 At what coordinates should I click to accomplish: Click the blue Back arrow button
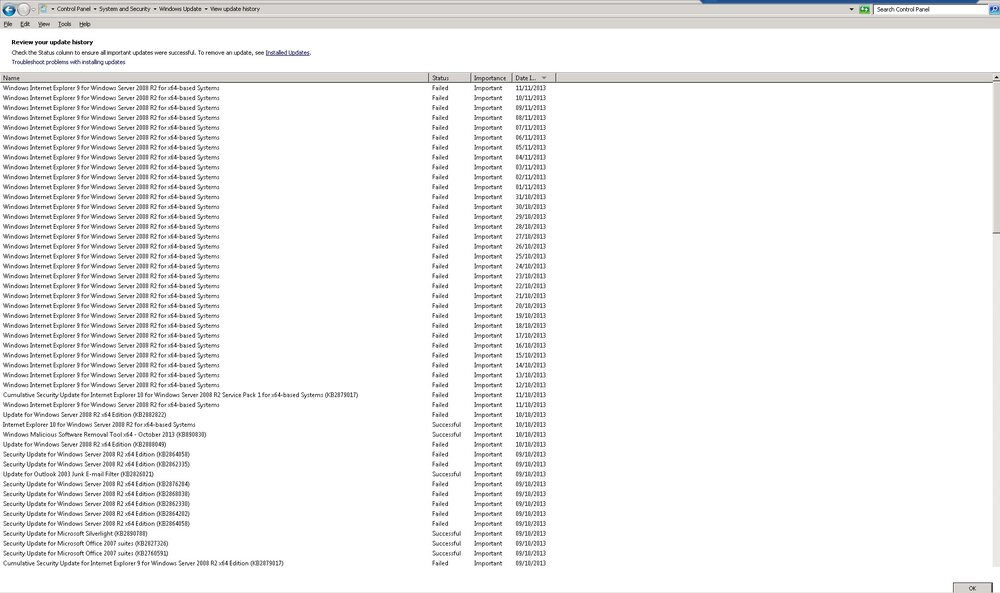coord(9,9)
